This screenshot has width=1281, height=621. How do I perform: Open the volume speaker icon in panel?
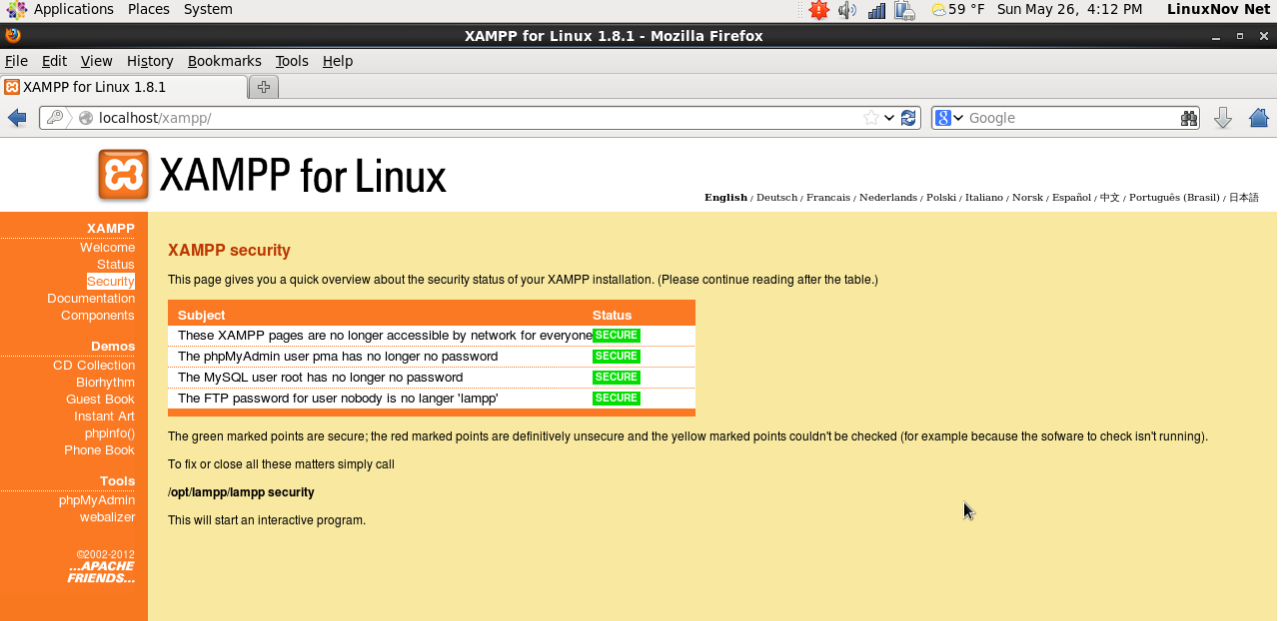click(x=847, y=10)
